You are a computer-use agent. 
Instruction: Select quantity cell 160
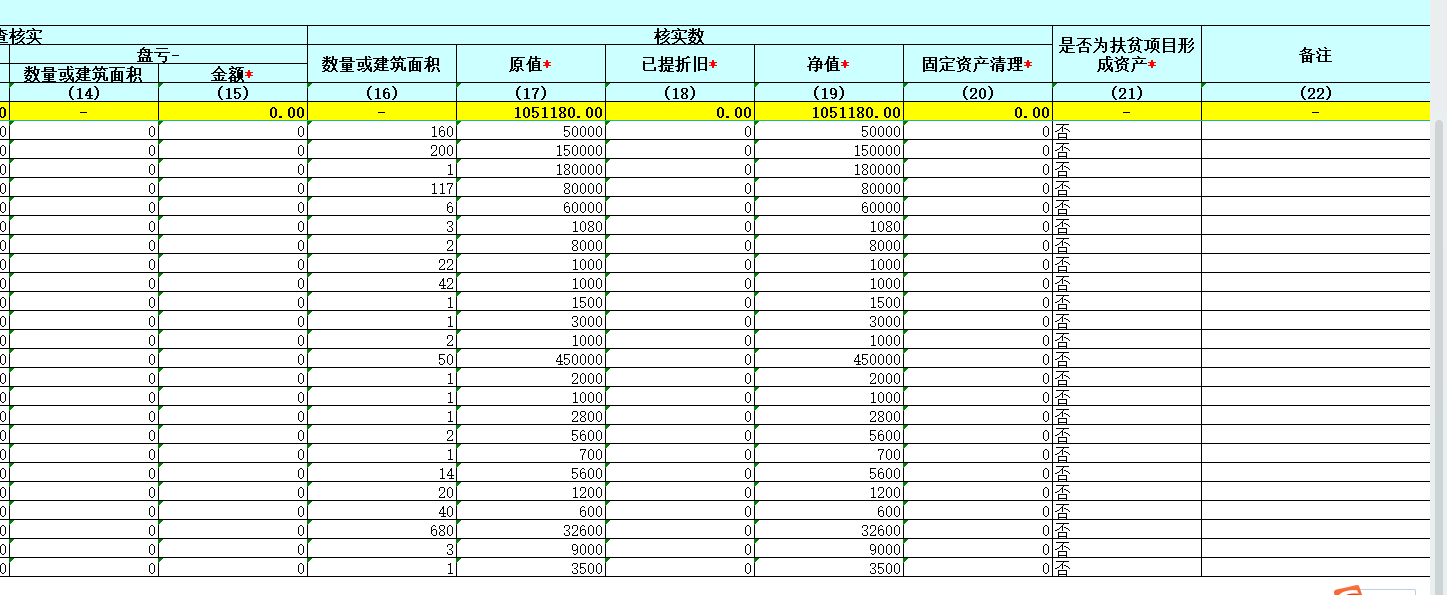[382, 131]
